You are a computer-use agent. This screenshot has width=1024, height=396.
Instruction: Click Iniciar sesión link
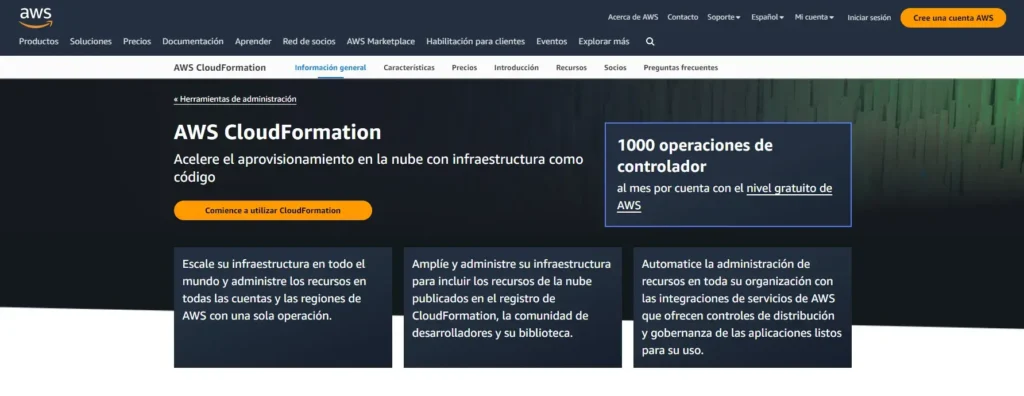869,18
